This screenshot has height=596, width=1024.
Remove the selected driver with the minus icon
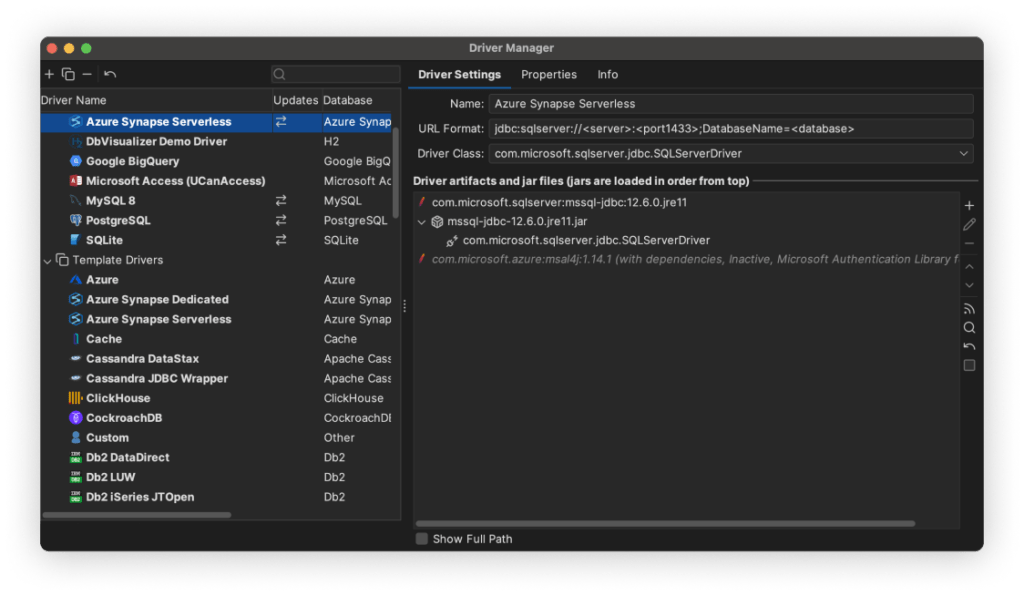click(88, 74)
